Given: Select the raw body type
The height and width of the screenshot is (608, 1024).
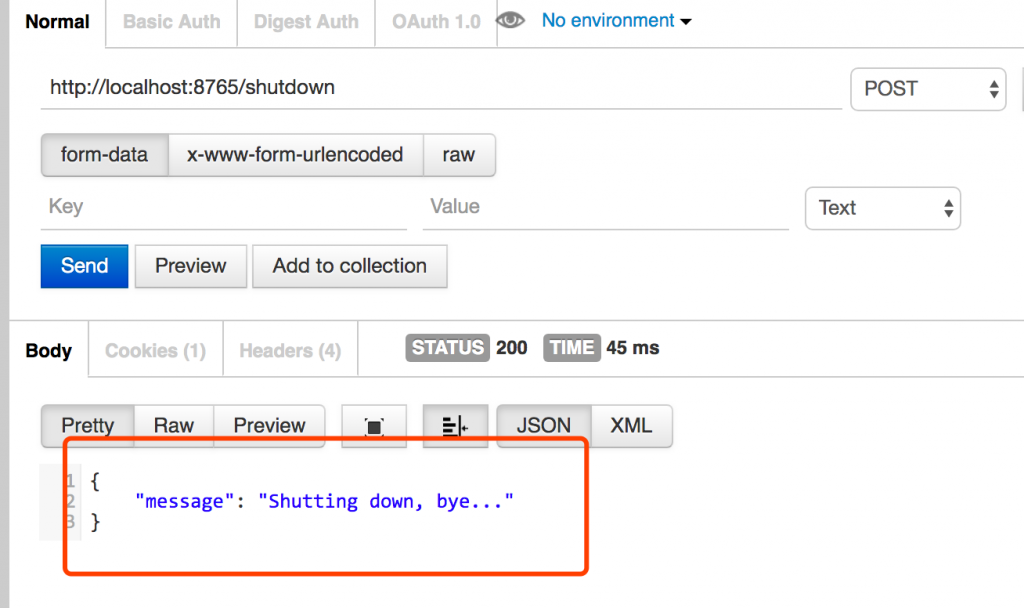Looking at the screenshot, I should [x=459, y=155].
